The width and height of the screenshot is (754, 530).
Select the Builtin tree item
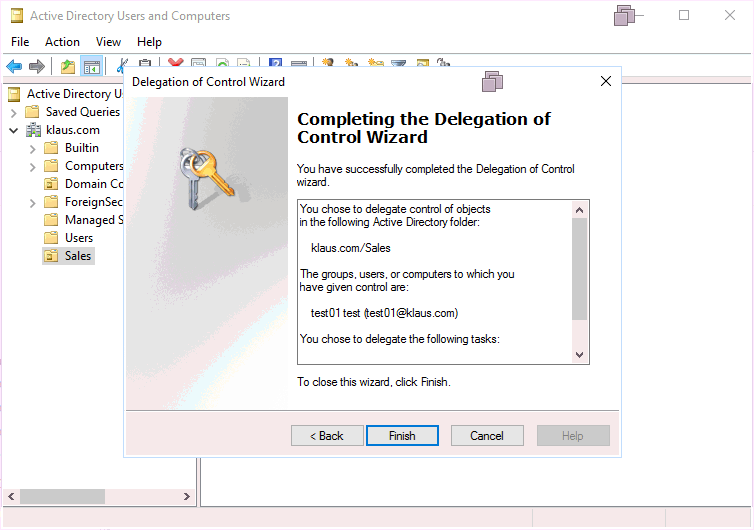click(x=82, y=148)
